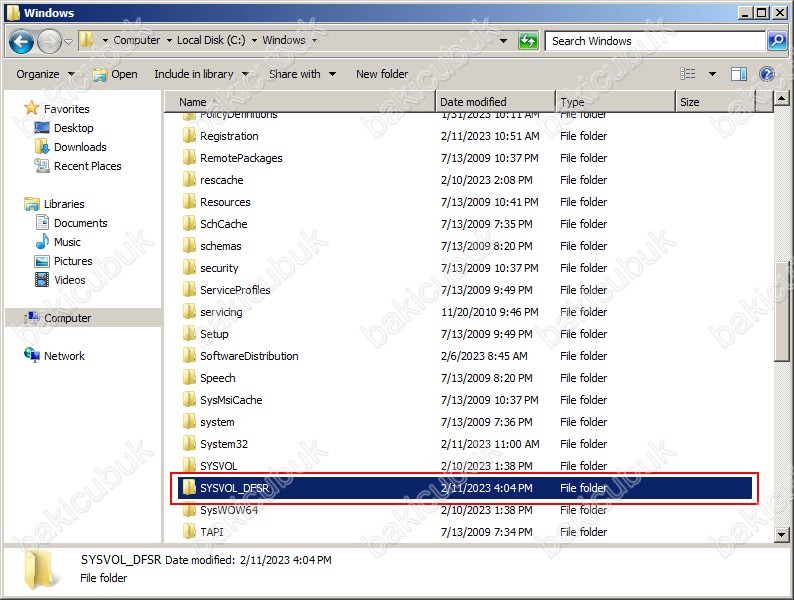794x600 pixels.
Task: Click the 11/20/2010 9:46 PM date cell
Action: pos(490,312)
